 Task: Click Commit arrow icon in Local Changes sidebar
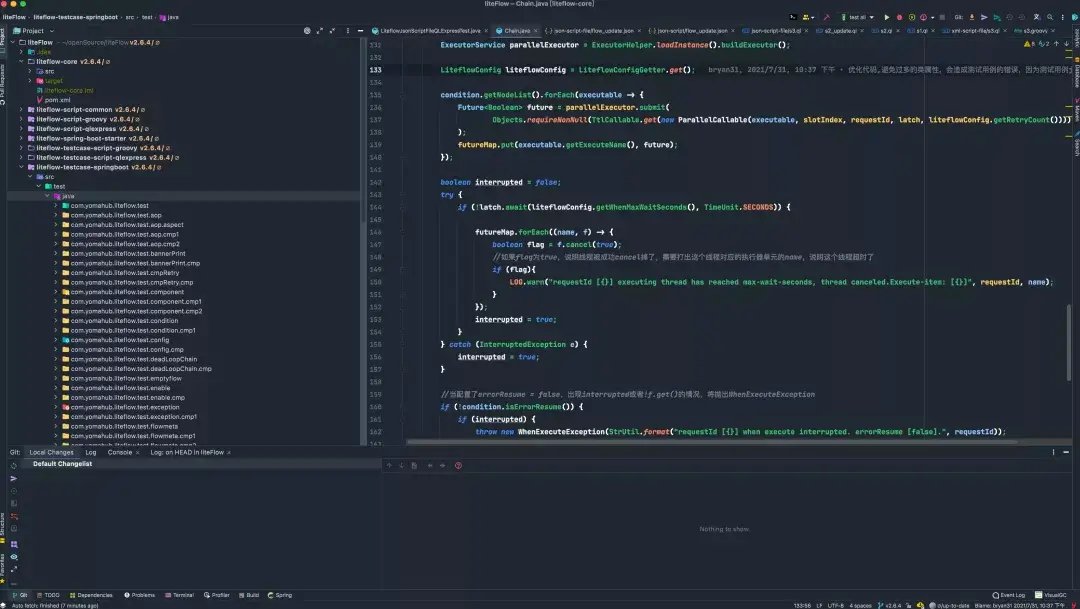[x=13, y=478]
